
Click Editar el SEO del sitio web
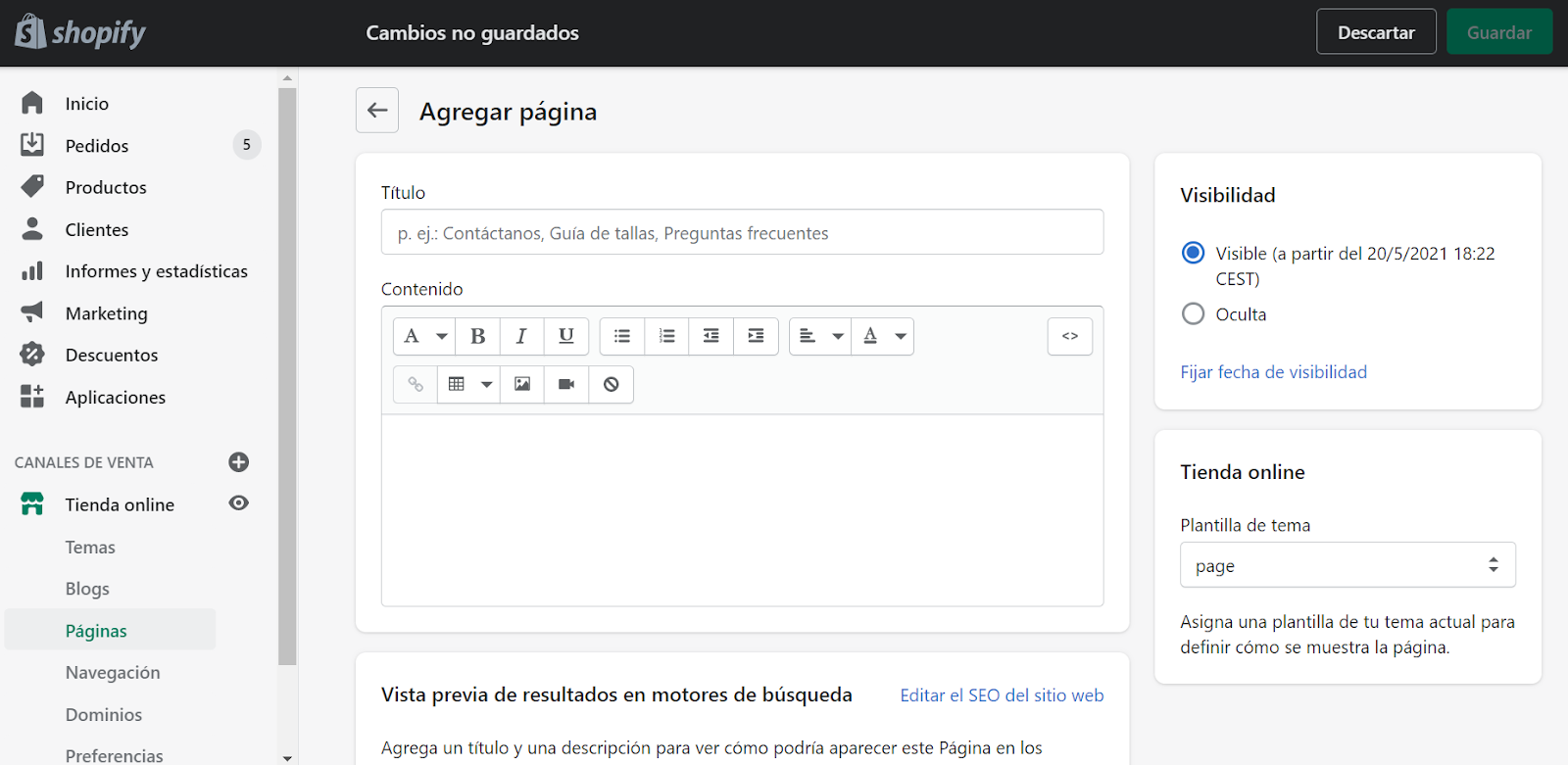click(x=1002, y=694)
